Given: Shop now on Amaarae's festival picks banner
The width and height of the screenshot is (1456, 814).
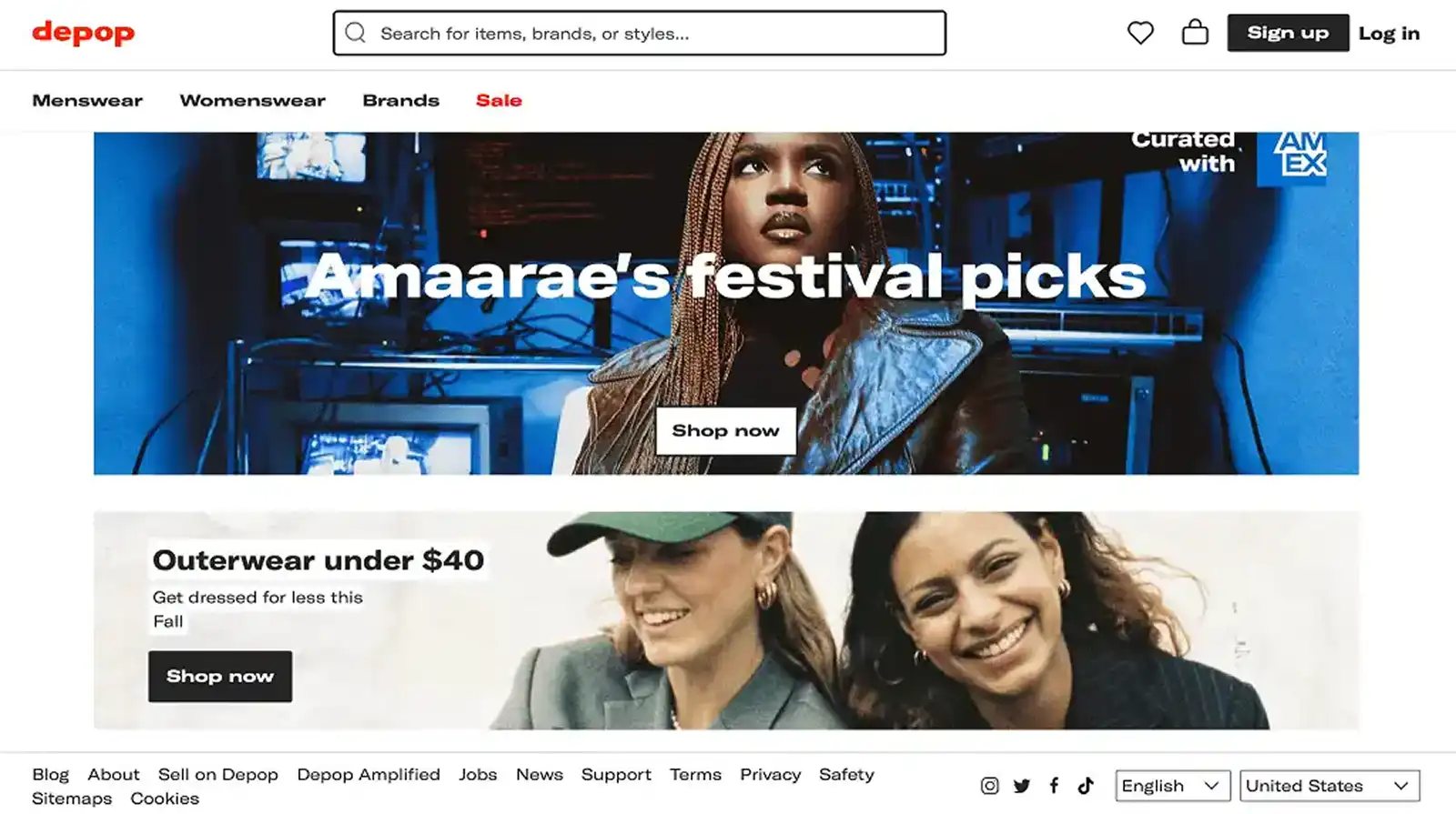Looking at the screenshot, I should click(725, 430).
